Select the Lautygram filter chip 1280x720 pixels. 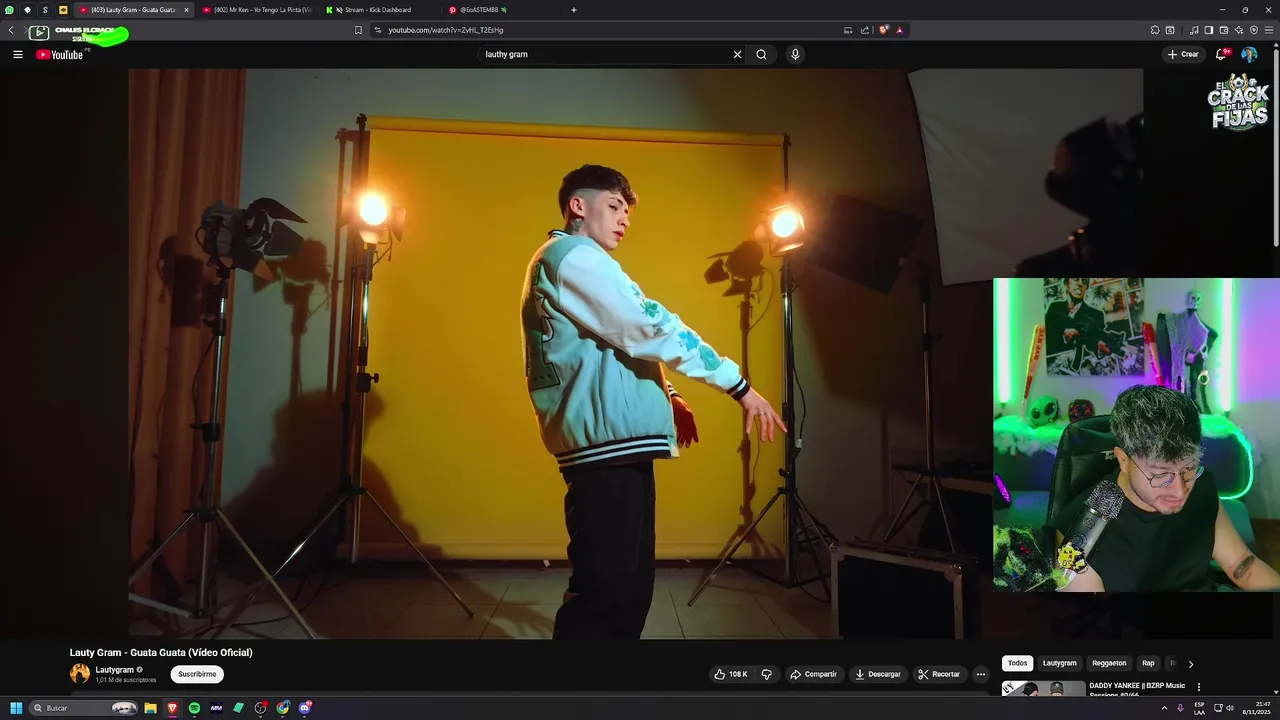(1059, 663)
